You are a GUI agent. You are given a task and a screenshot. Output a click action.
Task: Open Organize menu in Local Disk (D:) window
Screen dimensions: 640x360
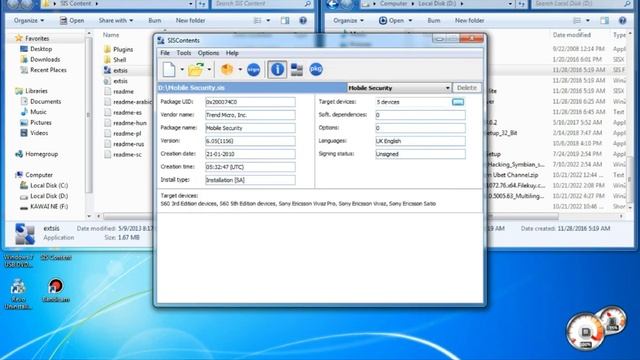point(348,20)
